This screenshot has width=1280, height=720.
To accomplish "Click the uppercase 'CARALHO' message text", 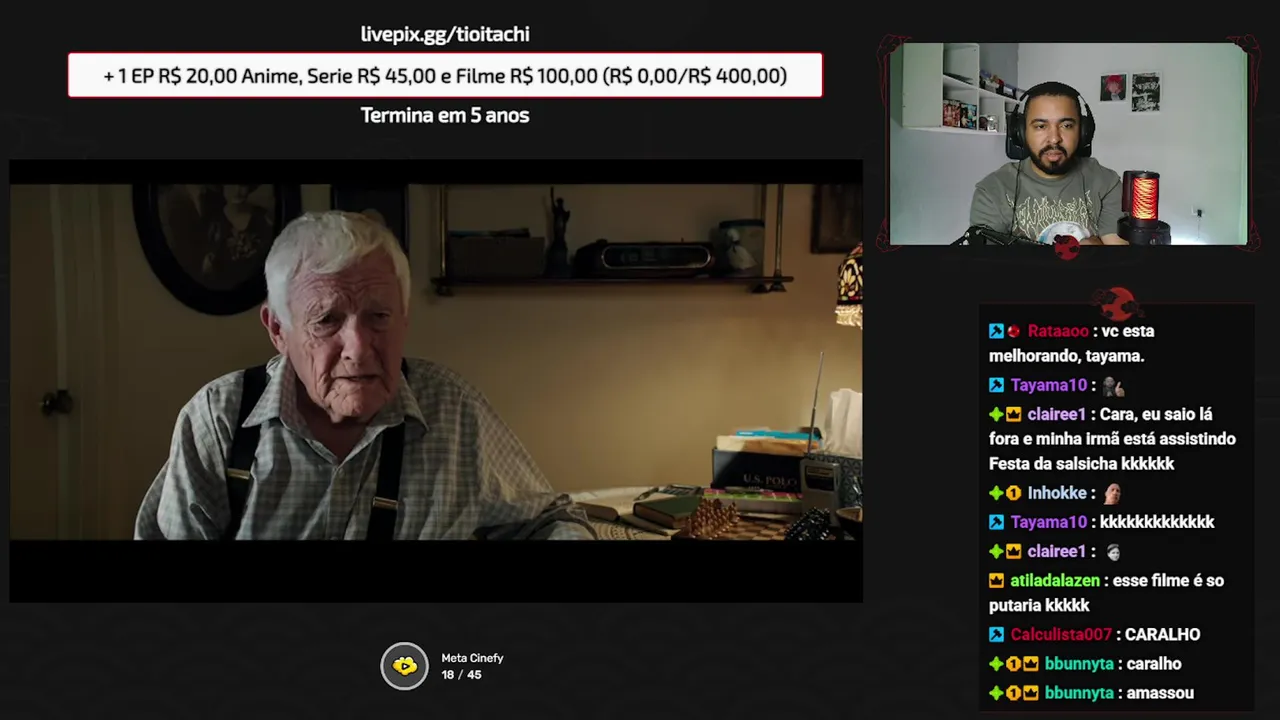I will point(1162,635).
